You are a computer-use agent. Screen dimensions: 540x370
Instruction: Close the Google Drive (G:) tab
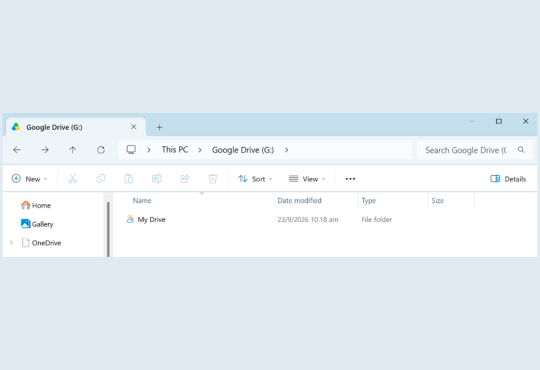click(x=134, y=127)
